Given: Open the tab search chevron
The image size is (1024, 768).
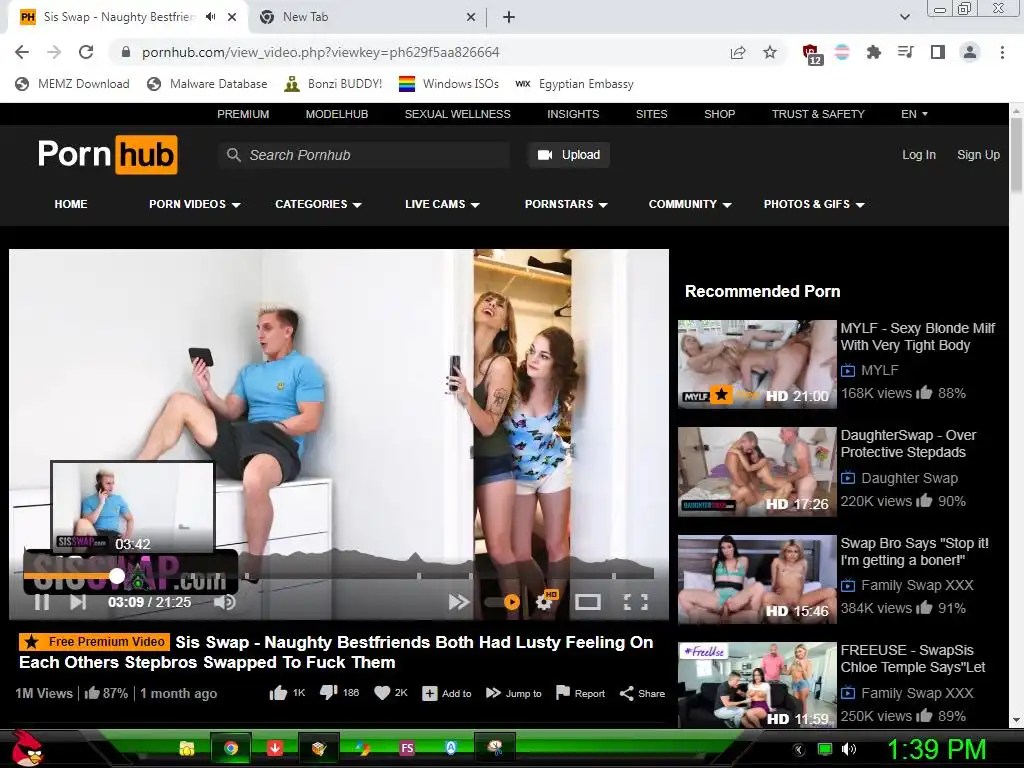Looking at the screenshot, I should pos(904,17).
